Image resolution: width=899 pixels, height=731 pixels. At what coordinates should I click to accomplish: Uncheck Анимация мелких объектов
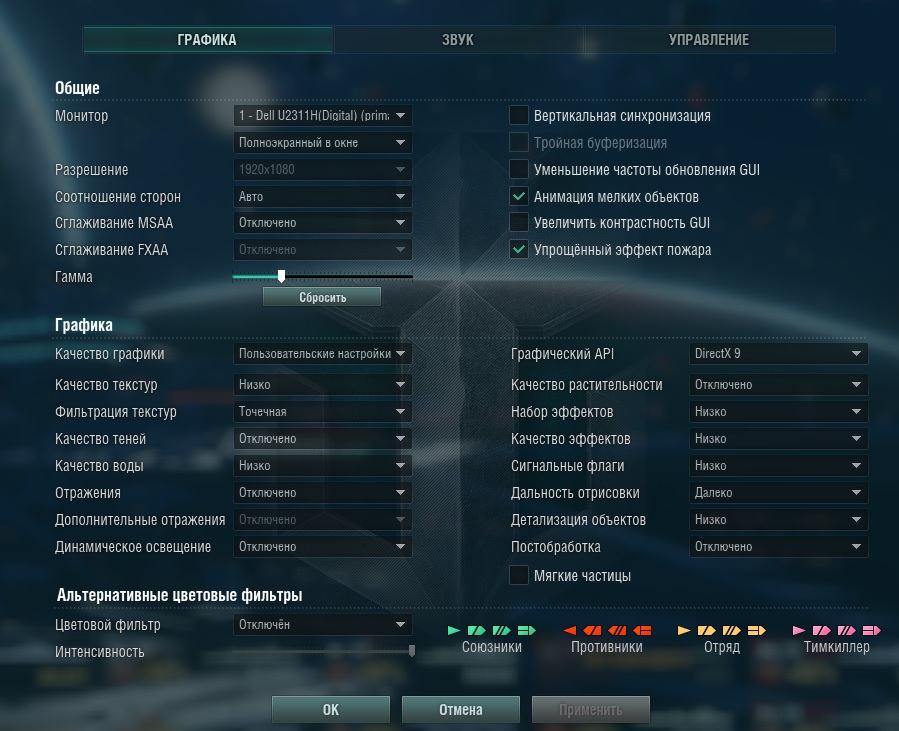click(519, 197)
